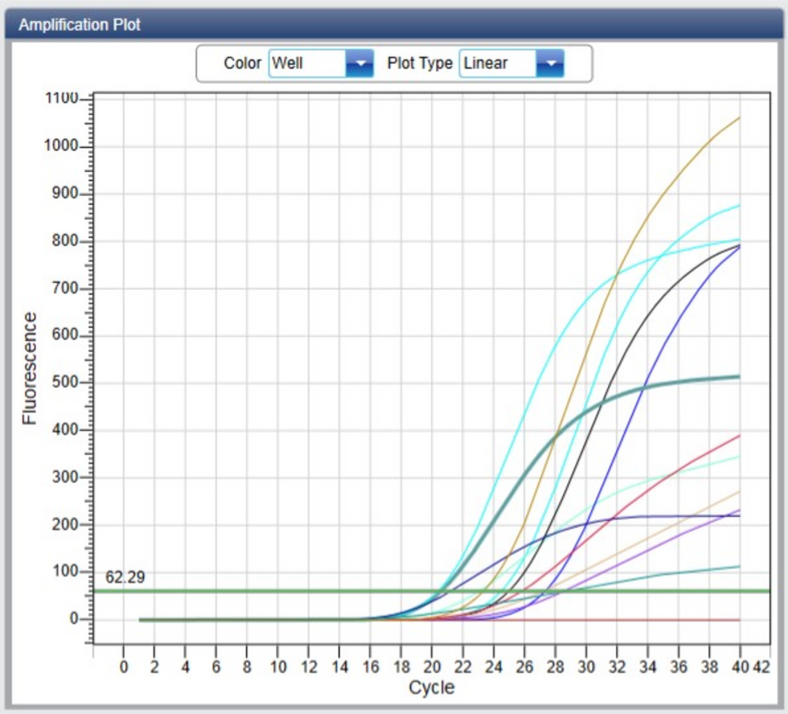Image resolution: width=788 pixels, height=714 pixels.
Task: Click the 1100 fluorescence tick label
Action: point(62,99)
